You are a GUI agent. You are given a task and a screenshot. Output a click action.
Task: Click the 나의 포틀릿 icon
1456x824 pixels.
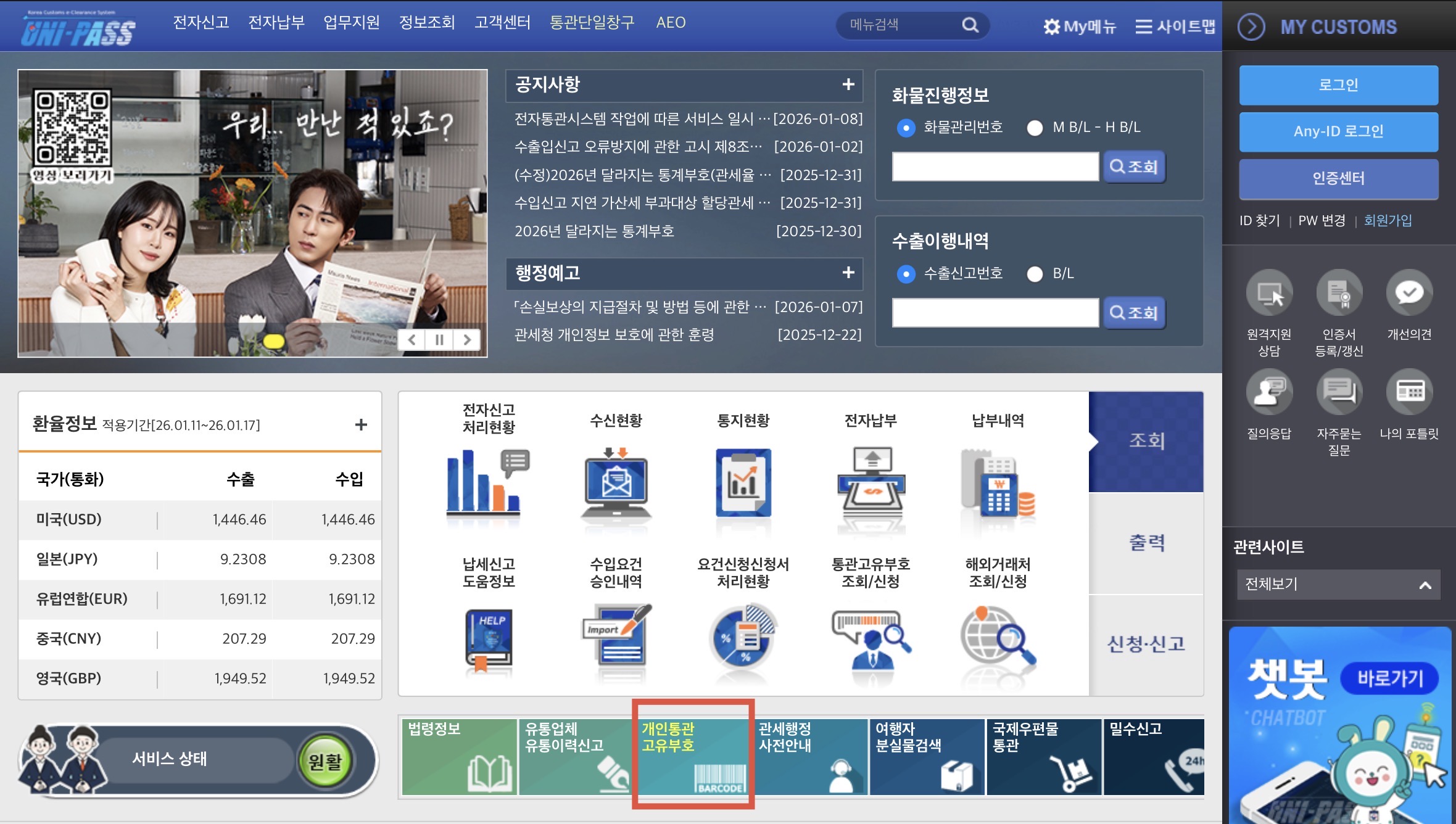1409,392
